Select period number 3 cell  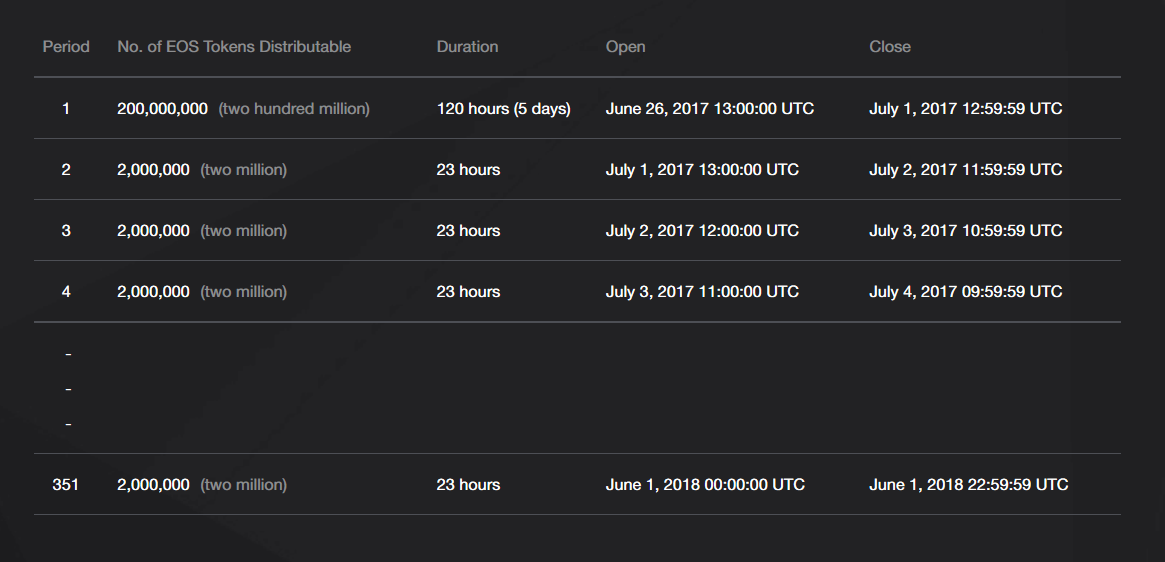point(66,230)
